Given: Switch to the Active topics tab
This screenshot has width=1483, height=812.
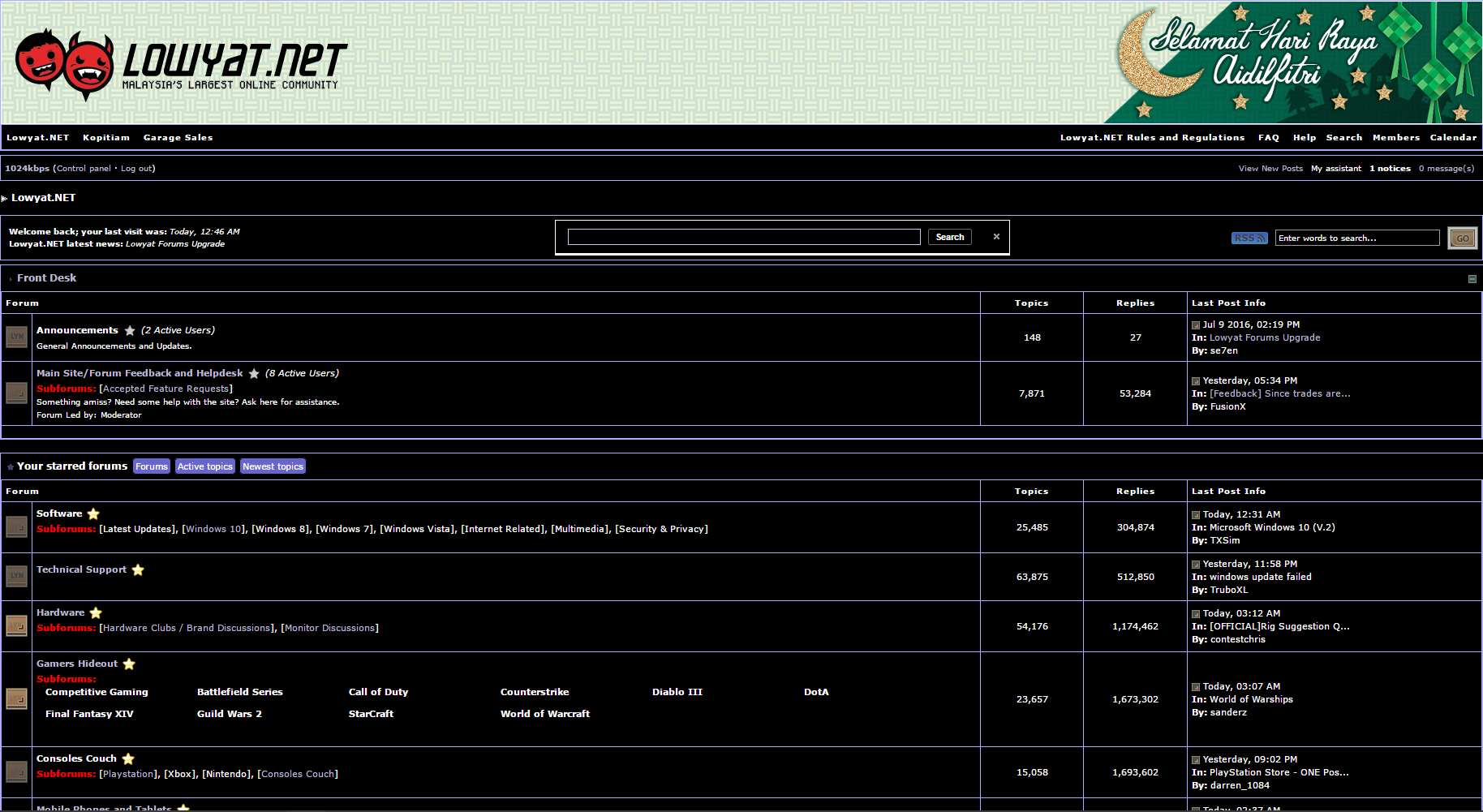Looking at the screenshot, I should 205,466.
